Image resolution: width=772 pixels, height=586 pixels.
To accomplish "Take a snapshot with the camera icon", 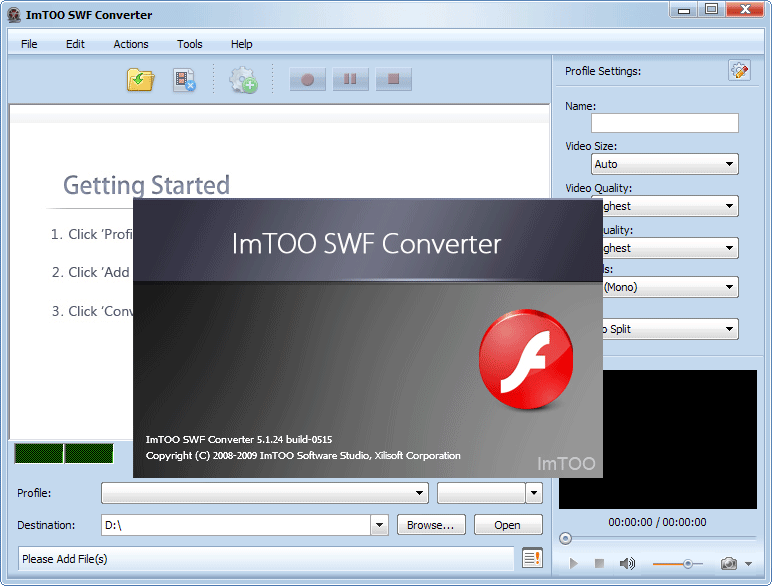I will pyautogui.click(x=729, y=563).
